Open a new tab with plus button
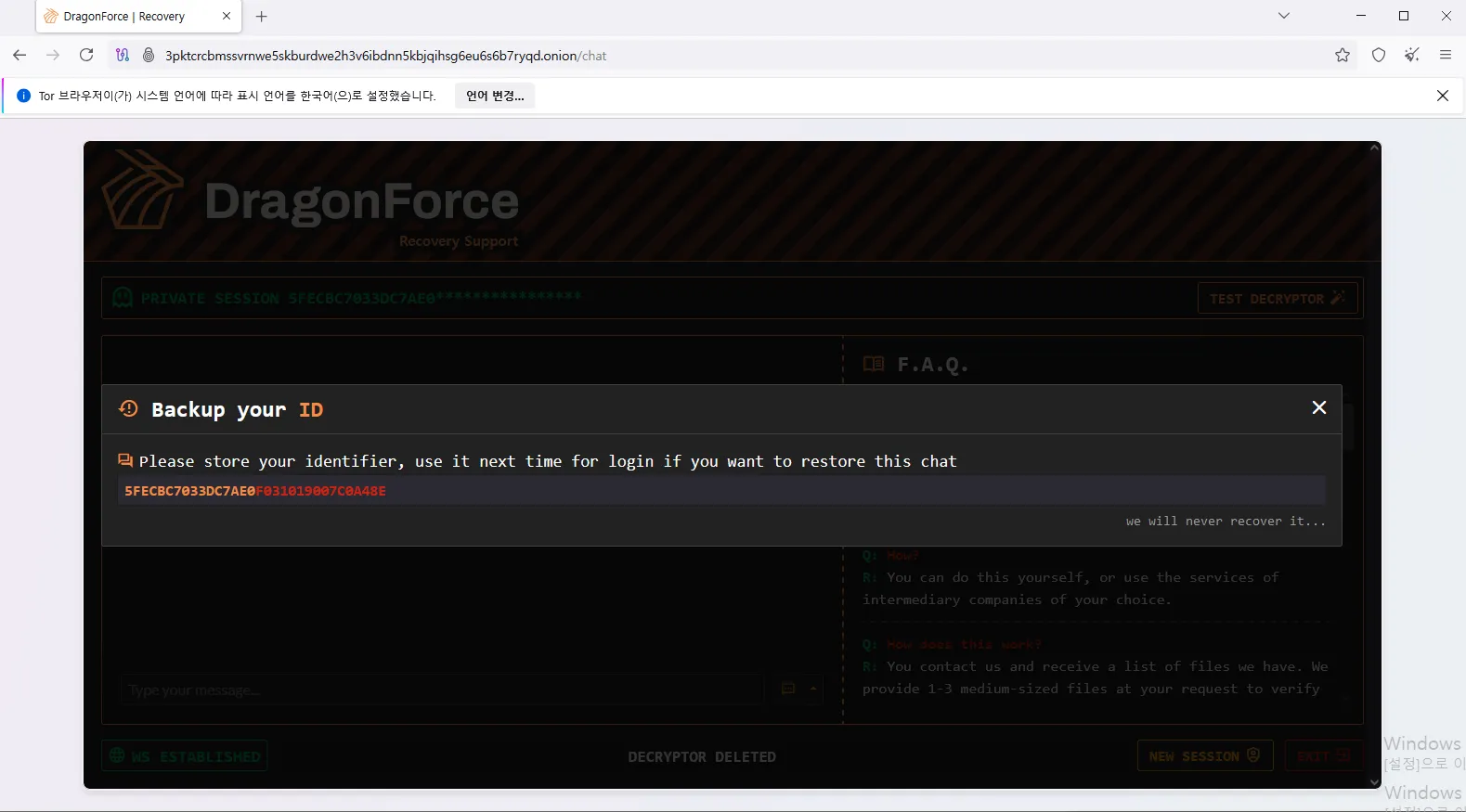The height and width of the screenshot is (812, 1466). point(262,17)
